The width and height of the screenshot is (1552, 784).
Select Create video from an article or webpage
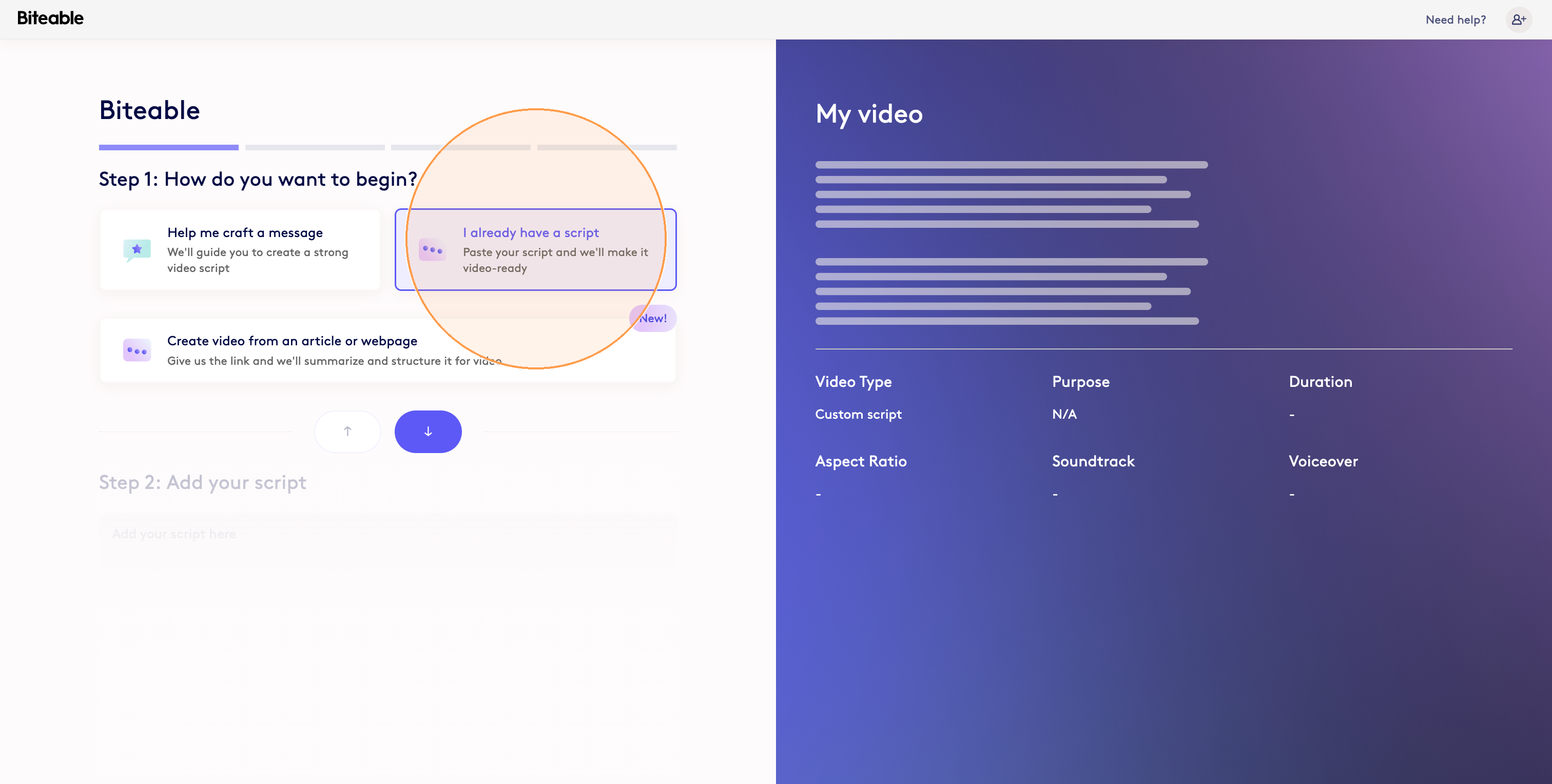pyautogui.click(x=387, y=350)
